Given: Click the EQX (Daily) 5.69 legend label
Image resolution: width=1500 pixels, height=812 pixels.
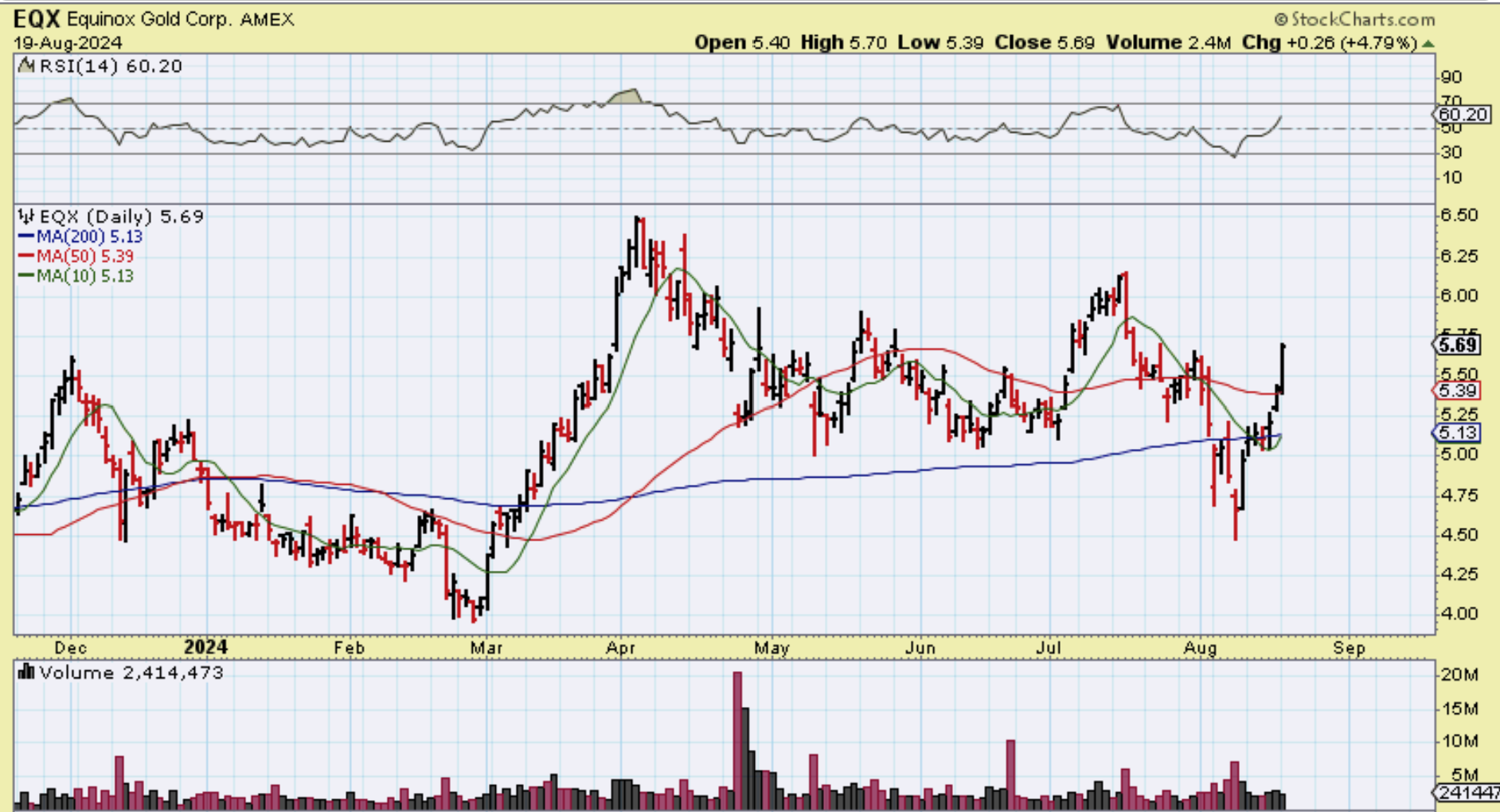Looking at the screenshot, I should tap(122, 217).
